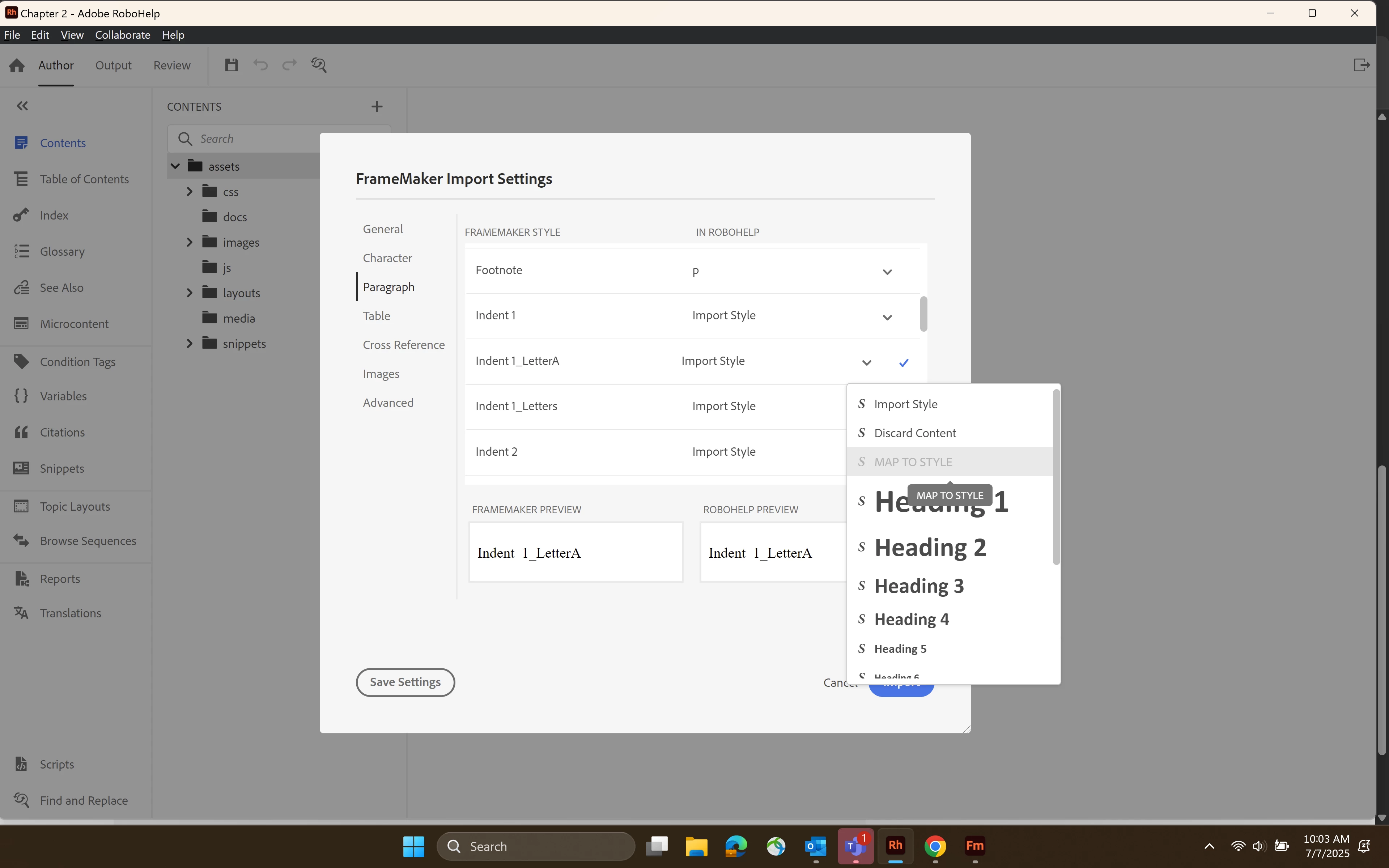Viewport: 1389px width, 868px height.
Task: Choose Discard Content option in dropdown
Action: [915, 433]
